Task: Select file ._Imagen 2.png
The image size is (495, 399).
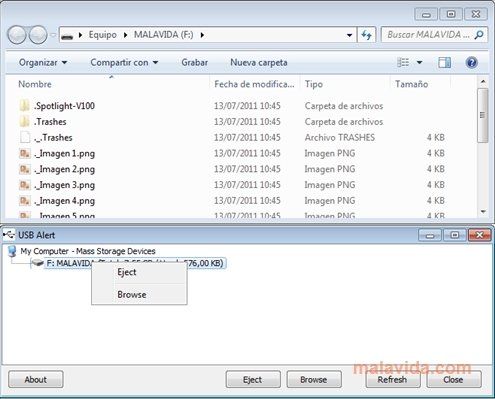Action: (x=64, y=169)
